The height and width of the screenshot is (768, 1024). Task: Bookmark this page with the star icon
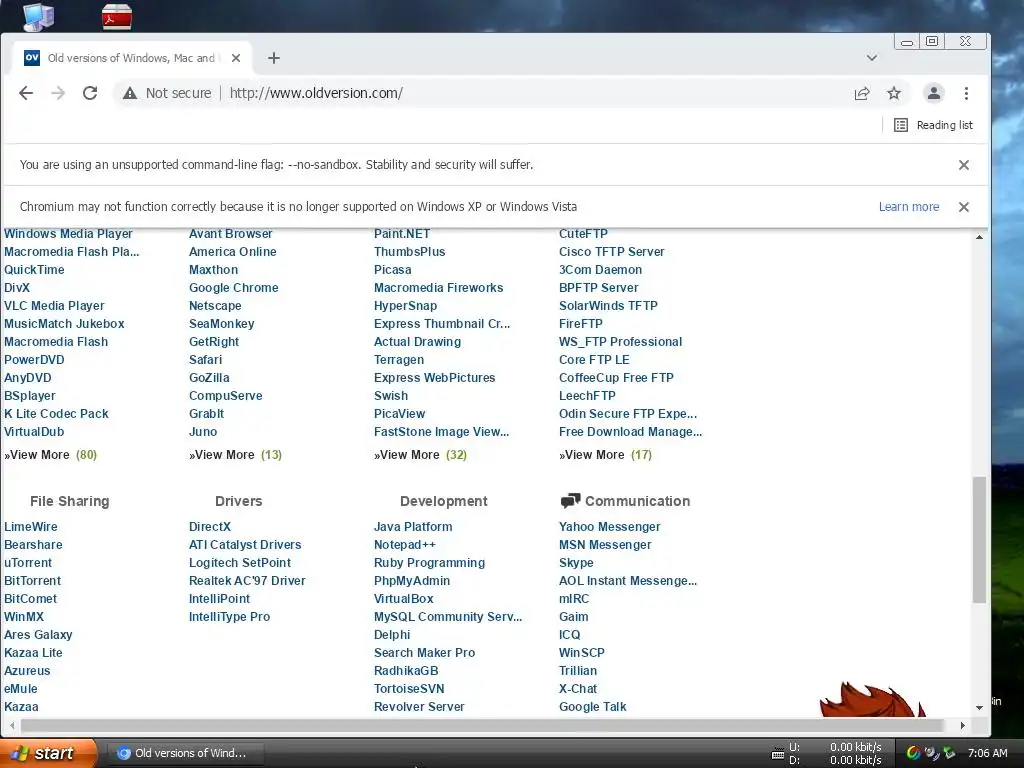pos(894,93)
